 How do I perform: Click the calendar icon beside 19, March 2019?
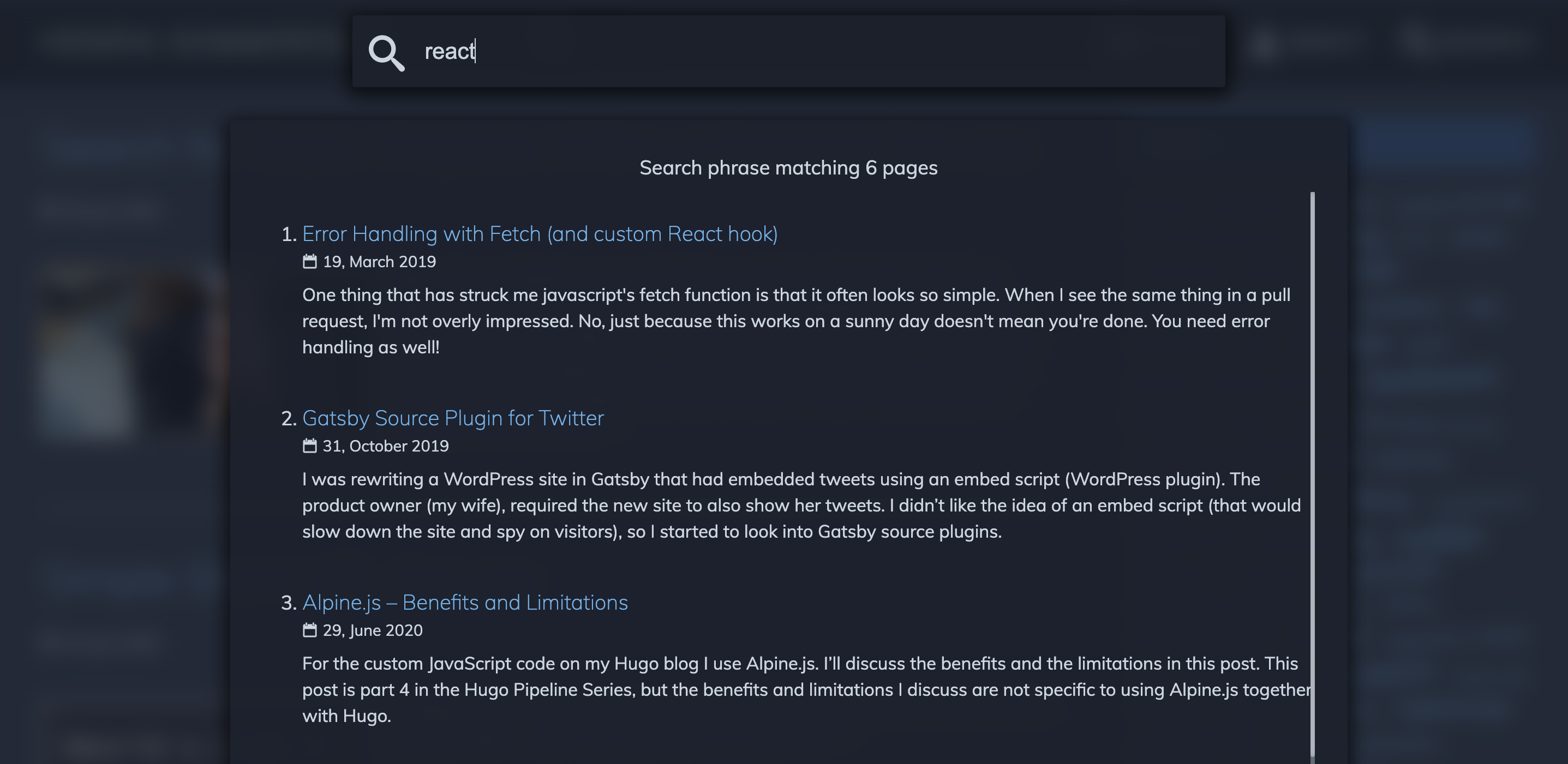tap(310, 262)
